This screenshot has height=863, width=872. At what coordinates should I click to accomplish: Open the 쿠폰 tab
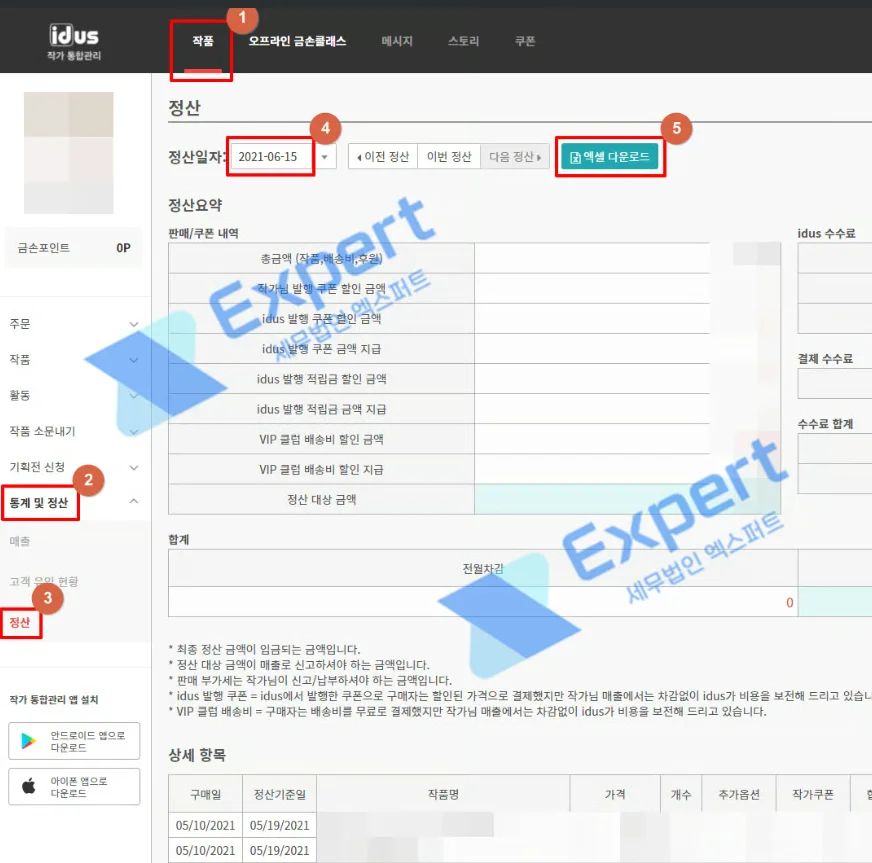(x=525, y=41)
